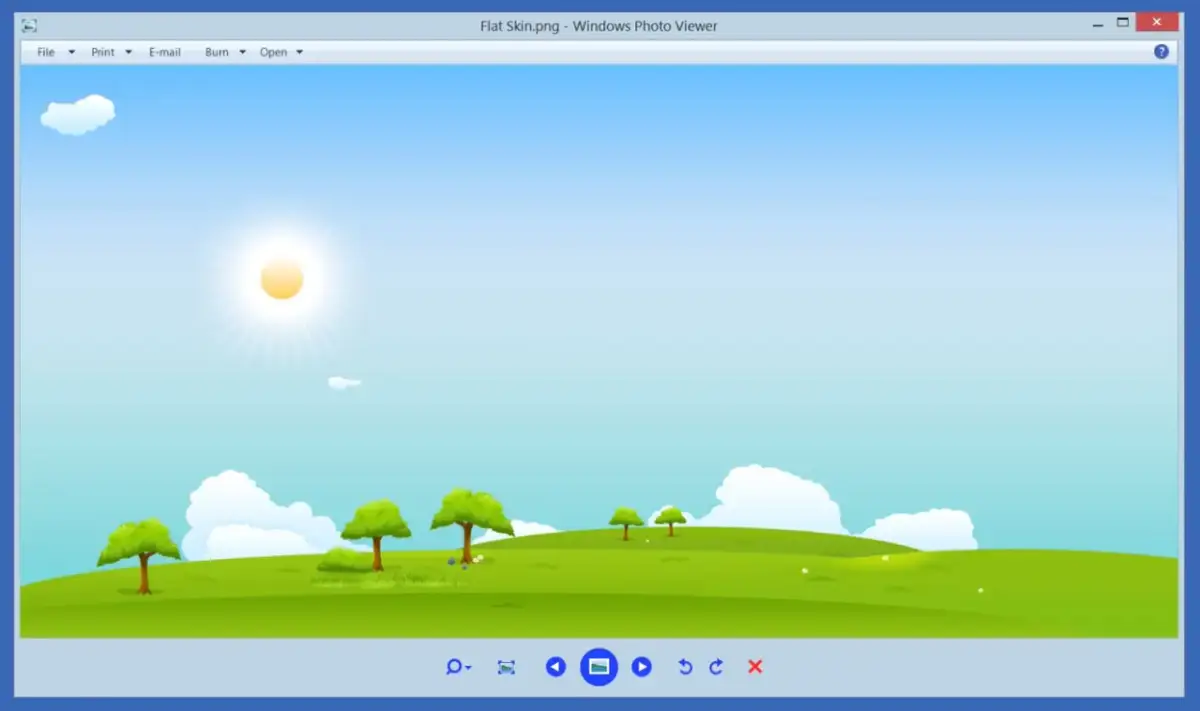Maximize the Photo Viewer window

(x=1123, y=22)
